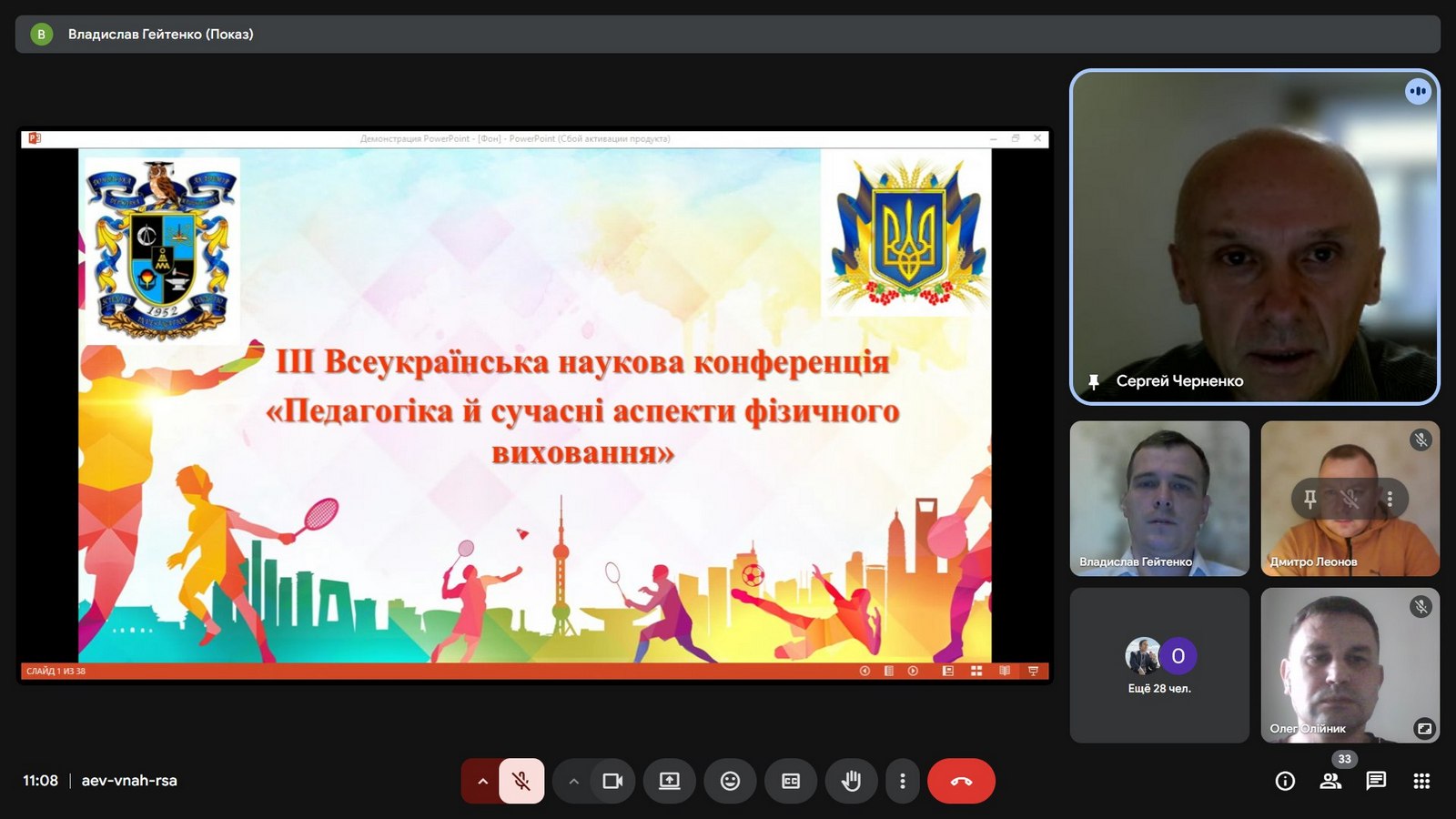The height and width of the screenshot is (819, 1456).
Task: Raise your hand in the meeting
Action: pyautogui.click(x=851, y=781)
